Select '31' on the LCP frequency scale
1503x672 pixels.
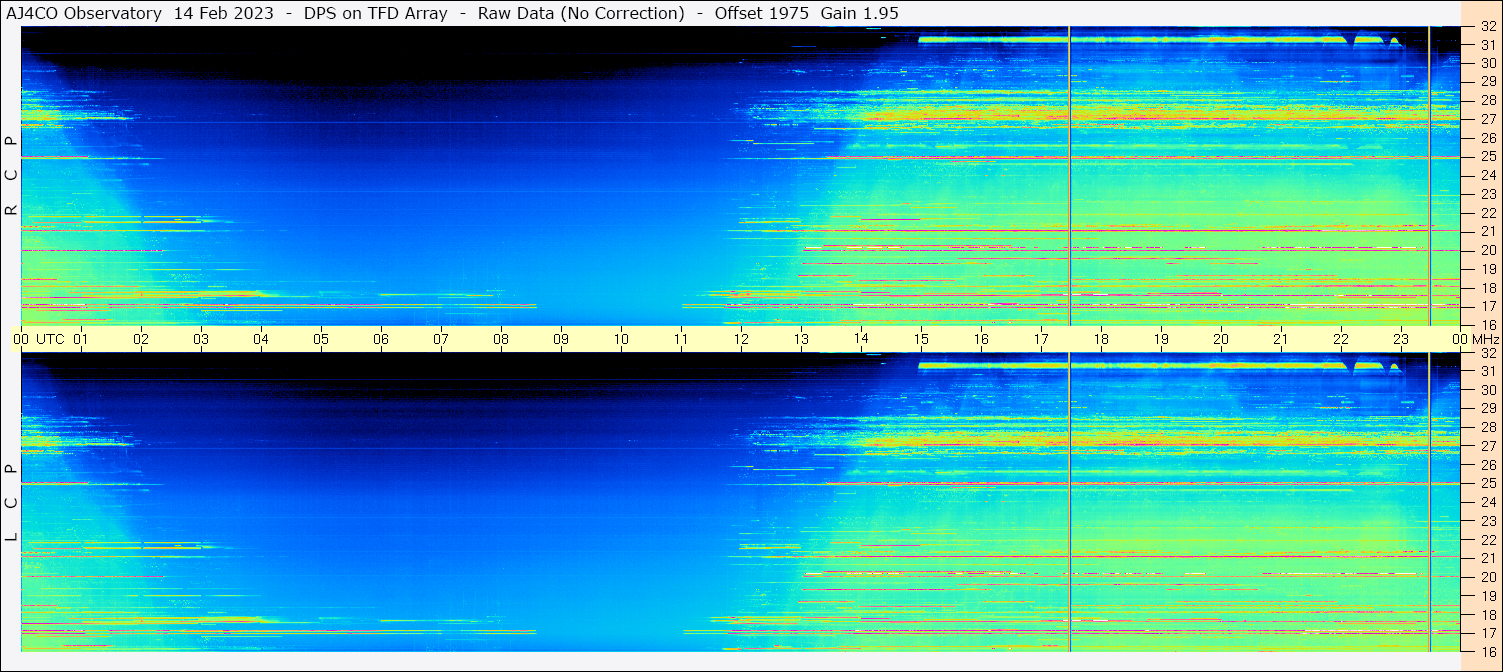[x=1487, y=371]
